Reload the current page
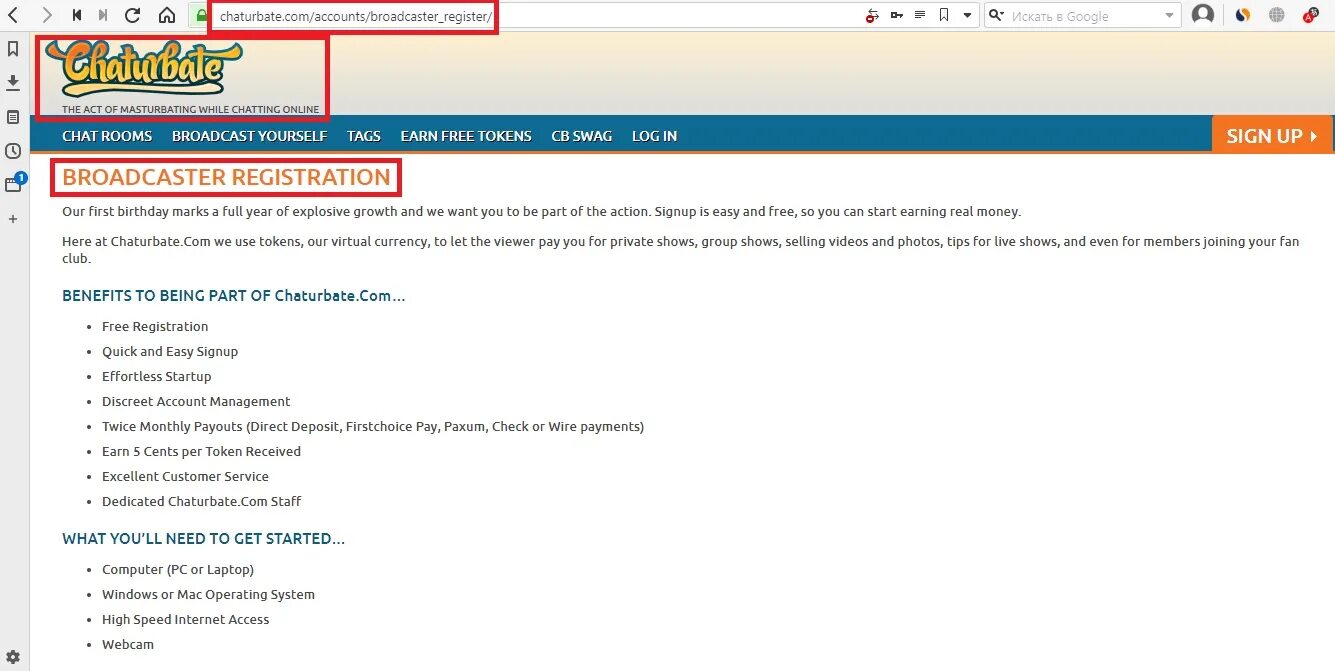The height and width of the screenshot is (671, 1335). [132, 15]
